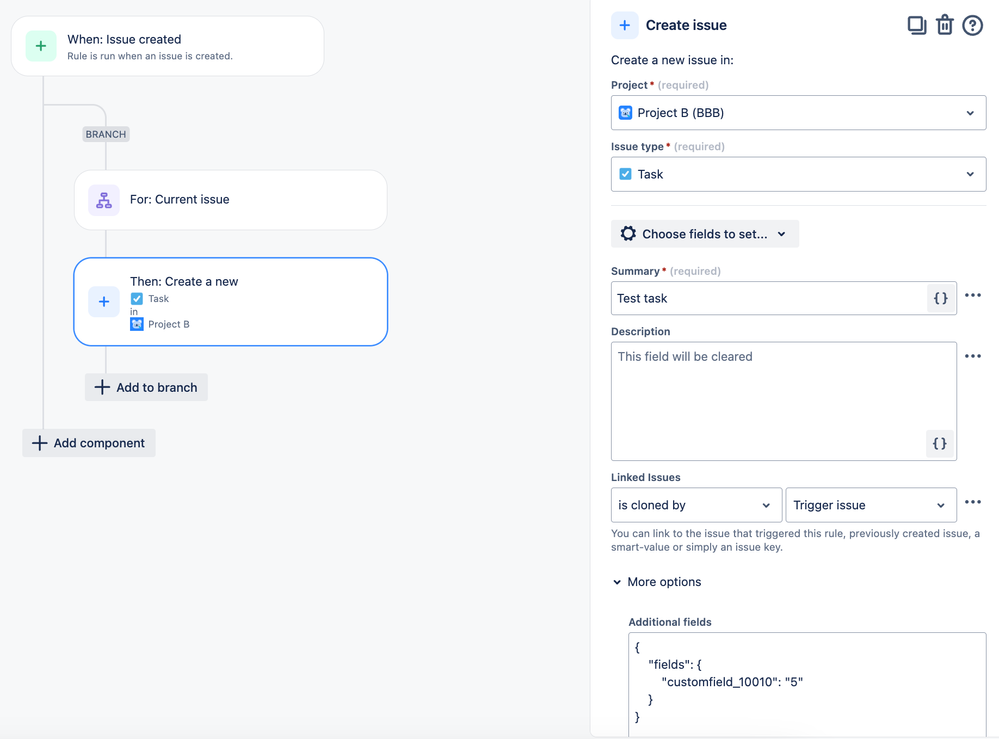Open the Trigger issue dropdown
The height and width of the screenshot is (739, 999).
tap(870, 505)
